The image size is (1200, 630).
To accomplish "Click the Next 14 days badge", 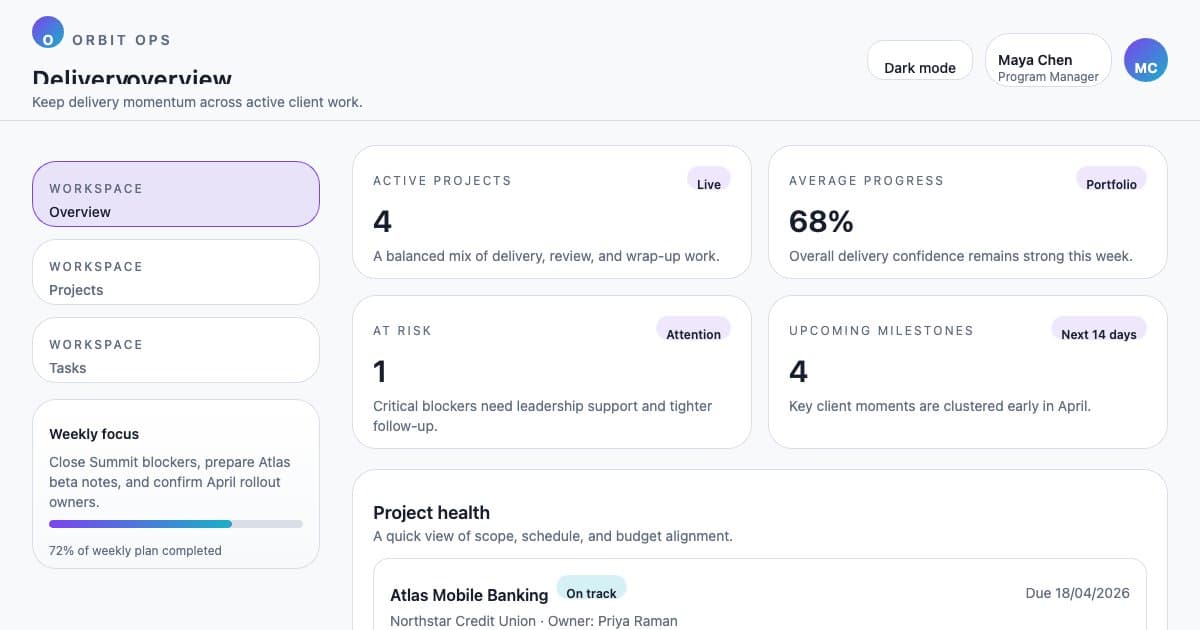I will [1098, 329].
